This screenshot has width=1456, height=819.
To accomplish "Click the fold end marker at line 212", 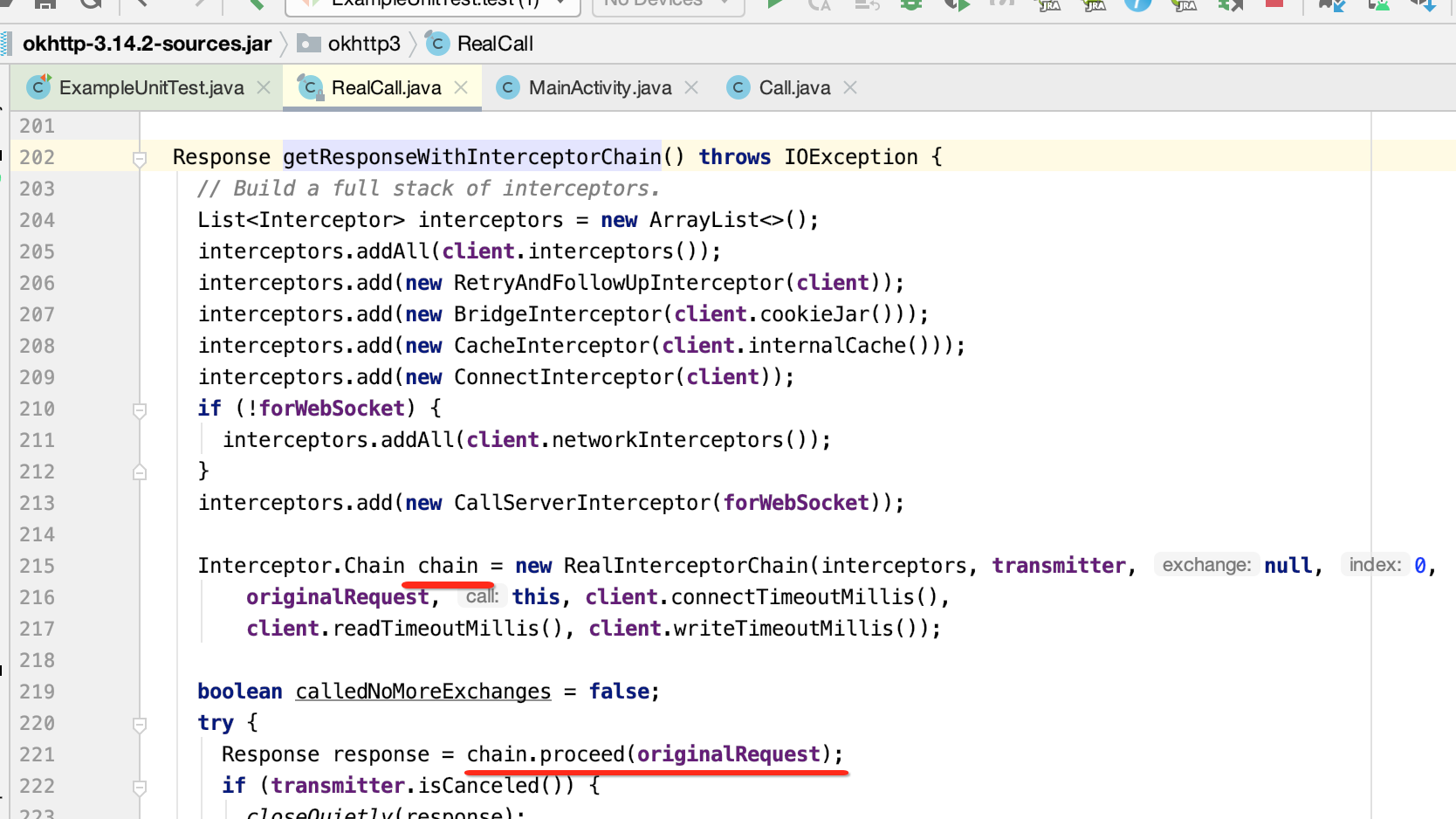I will click(139, 472).
